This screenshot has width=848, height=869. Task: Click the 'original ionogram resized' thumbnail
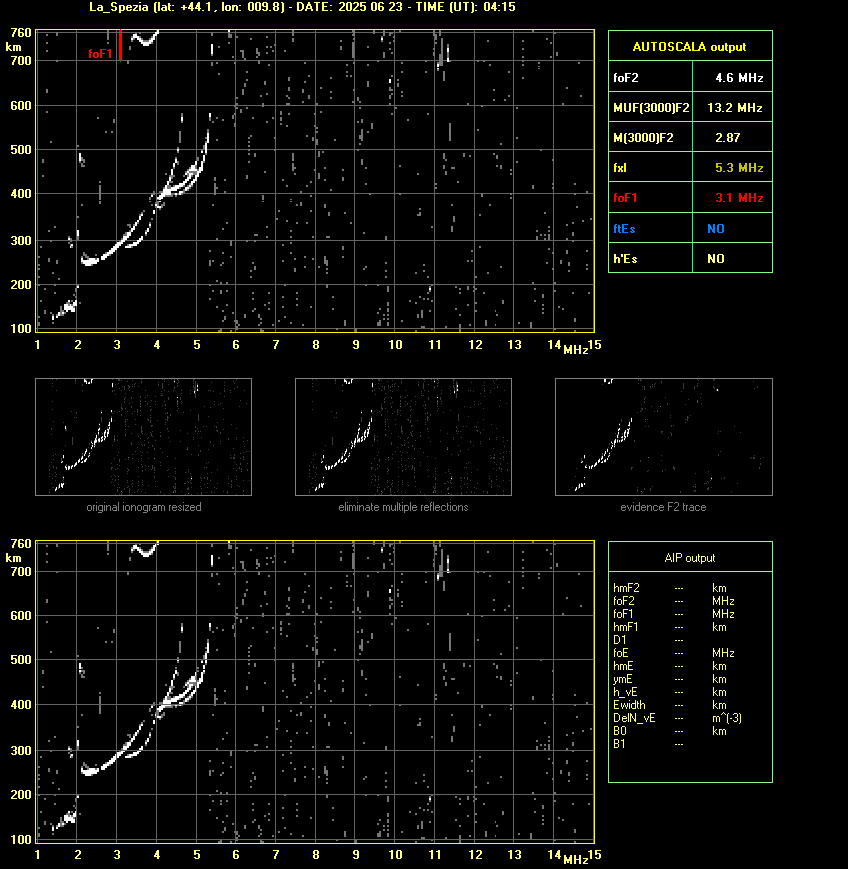(144, 437)
